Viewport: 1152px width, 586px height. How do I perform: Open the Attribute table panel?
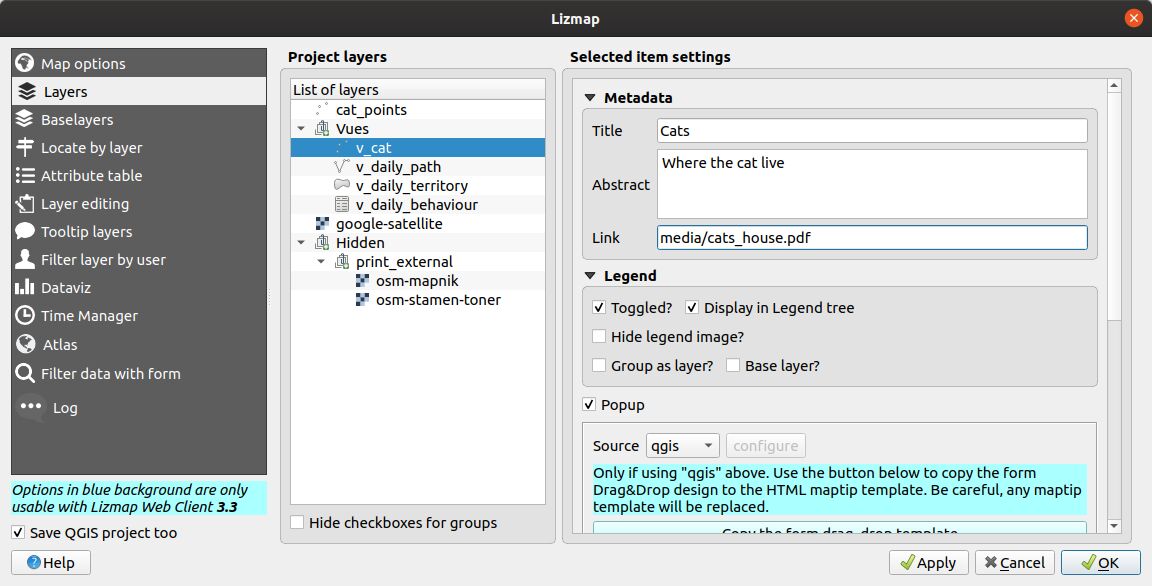(139, 176)
